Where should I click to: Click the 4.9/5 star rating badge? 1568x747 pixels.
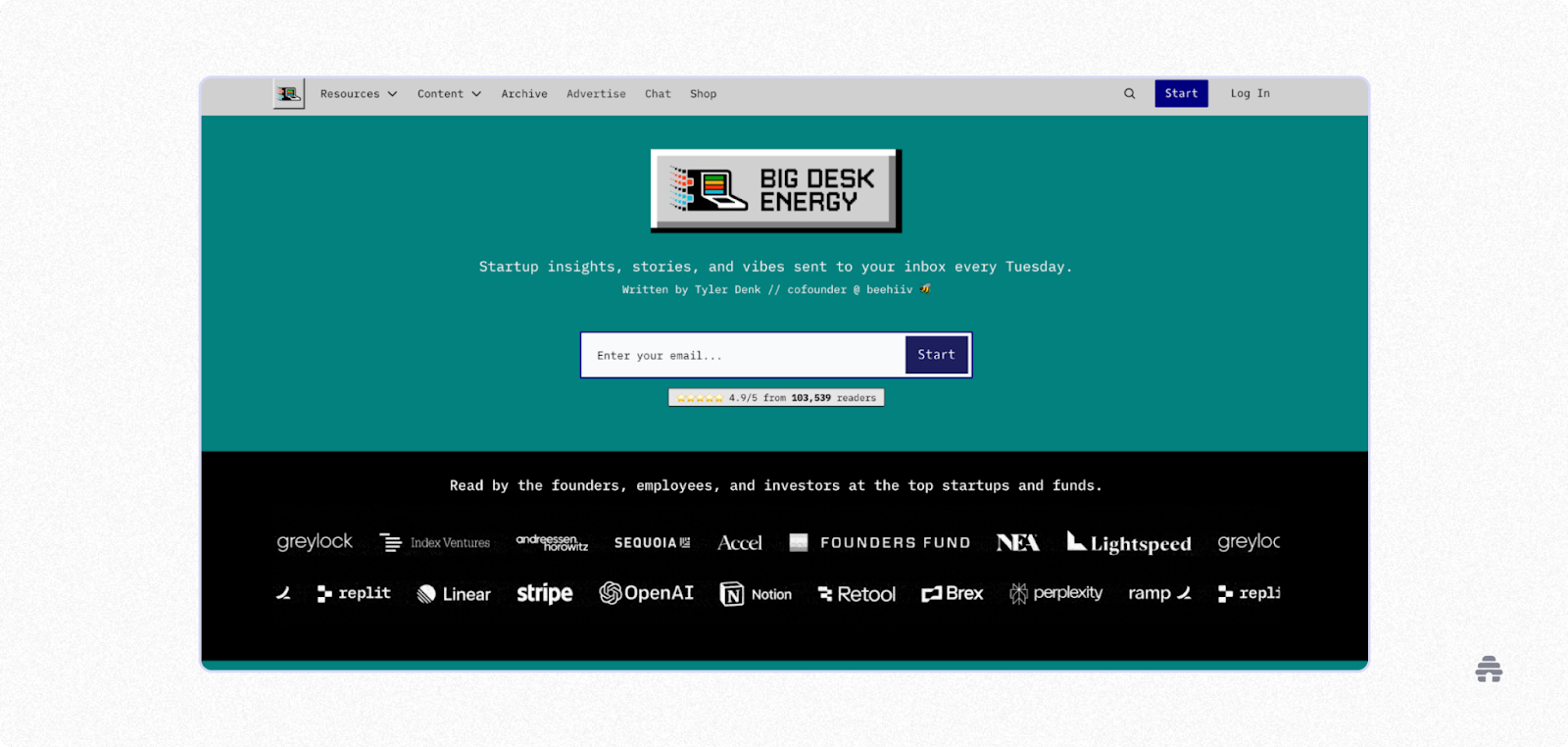[776, 397]
